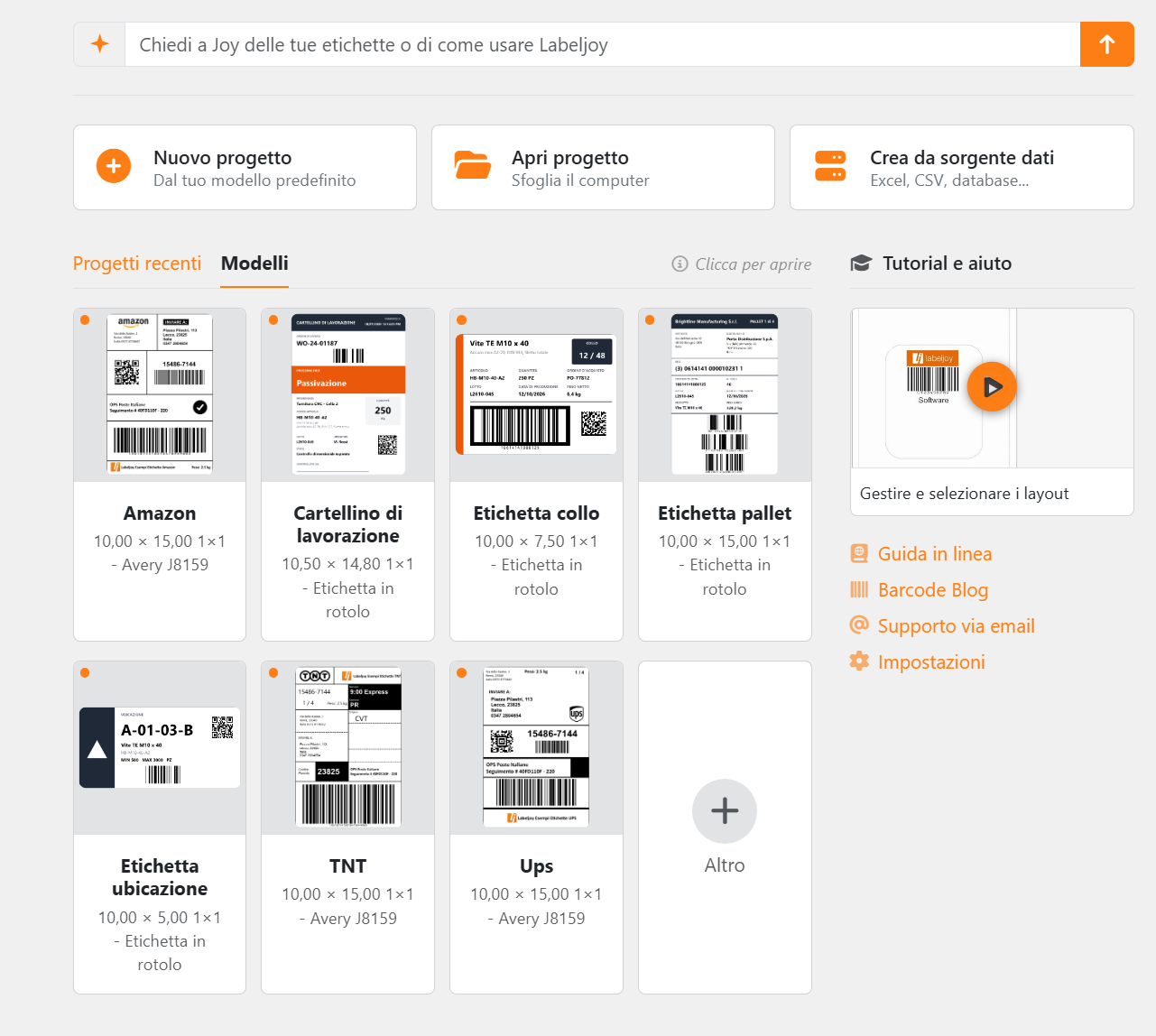Open Supporto via email link
This screenshot has height=1036, width=1156.
[x=957, y=625]
